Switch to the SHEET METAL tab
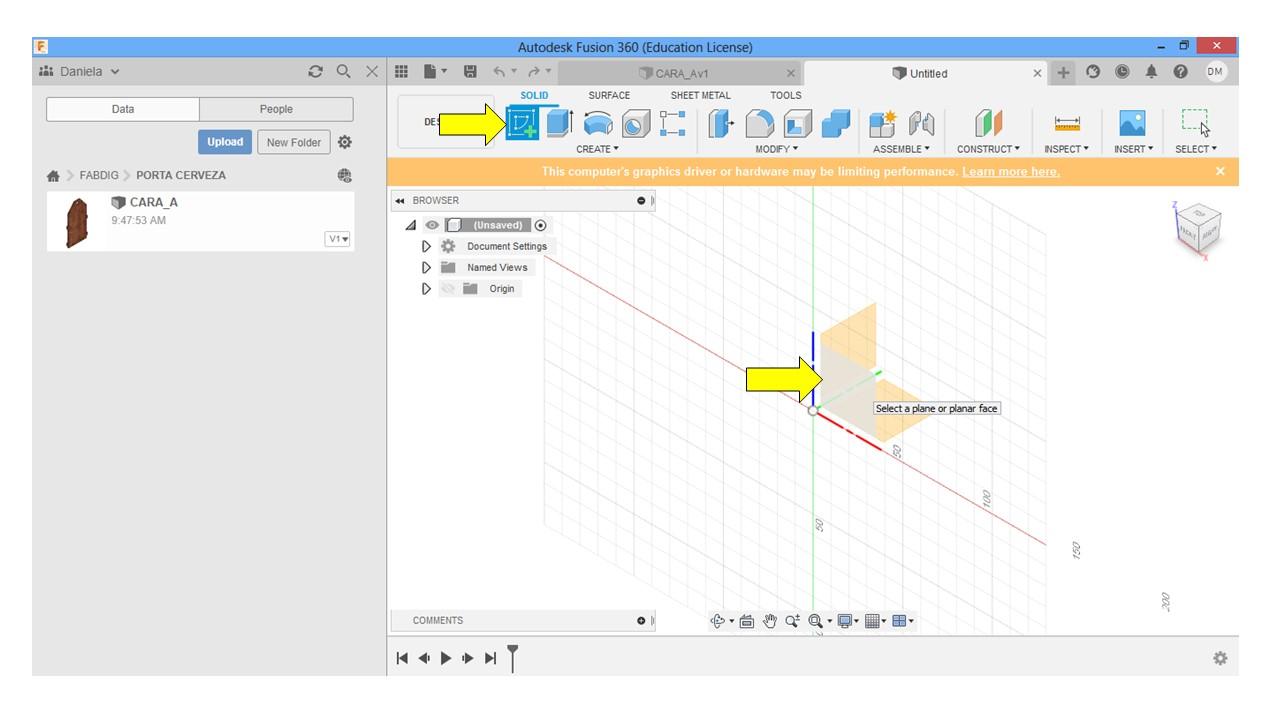 [x=700, y=96]
